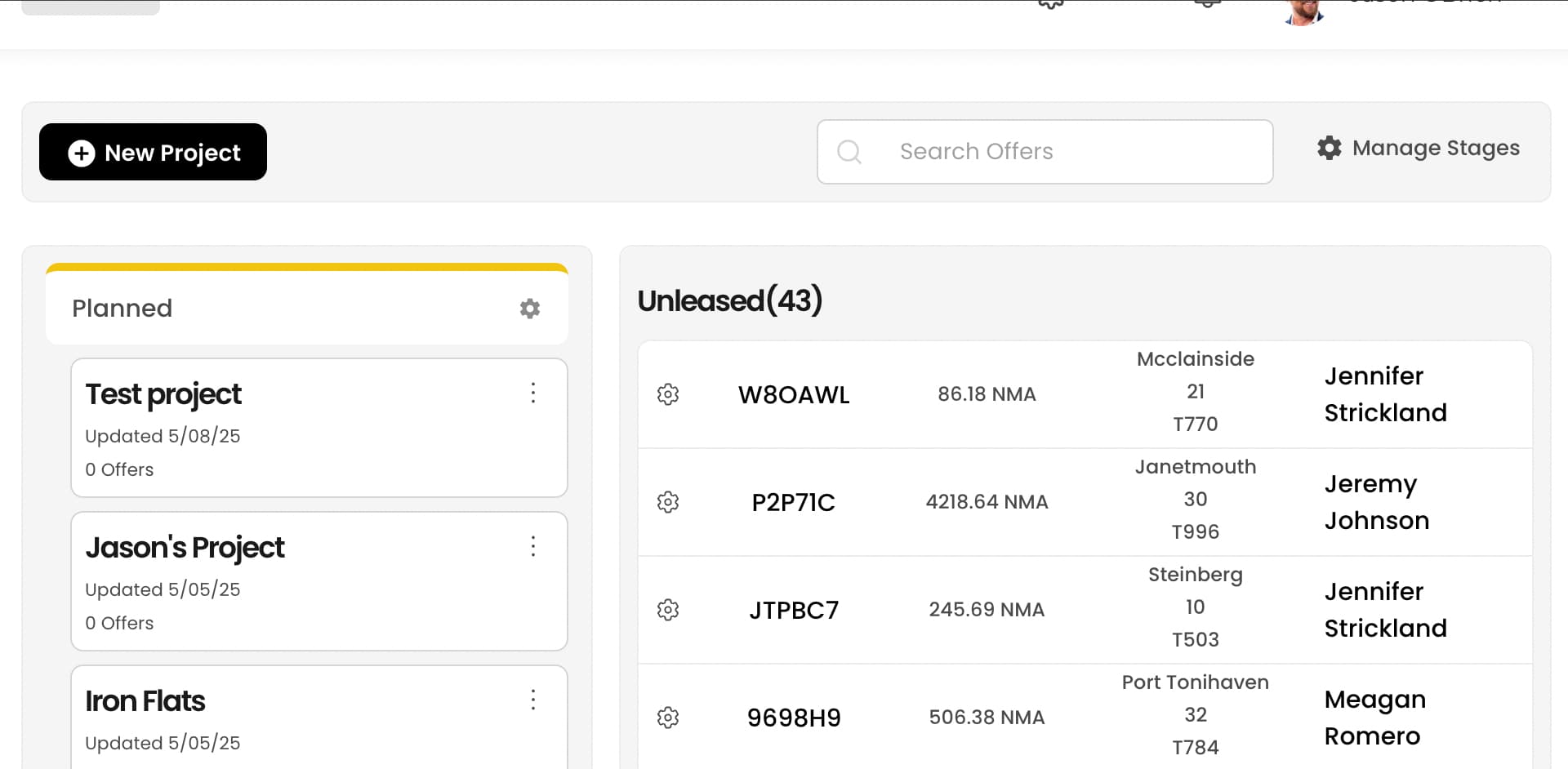Click the Port Tonihaven location cell
This screenshot has height=769, width=1568.
[1196, 715]
